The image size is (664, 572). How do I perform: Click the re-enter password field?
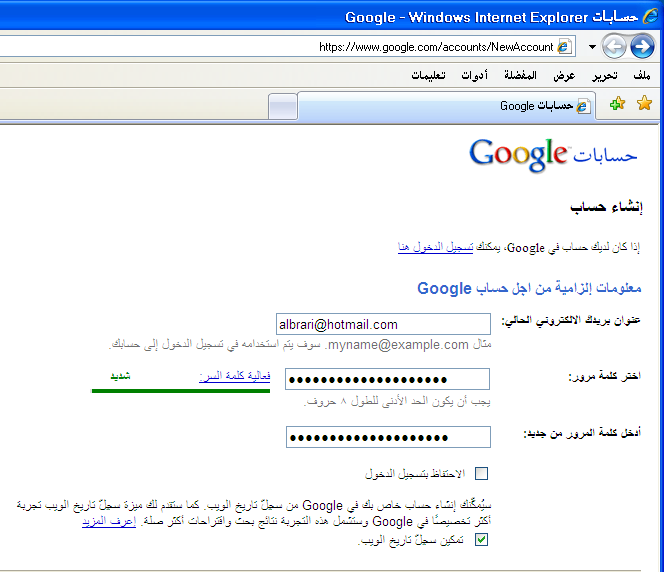coord(388,437)
